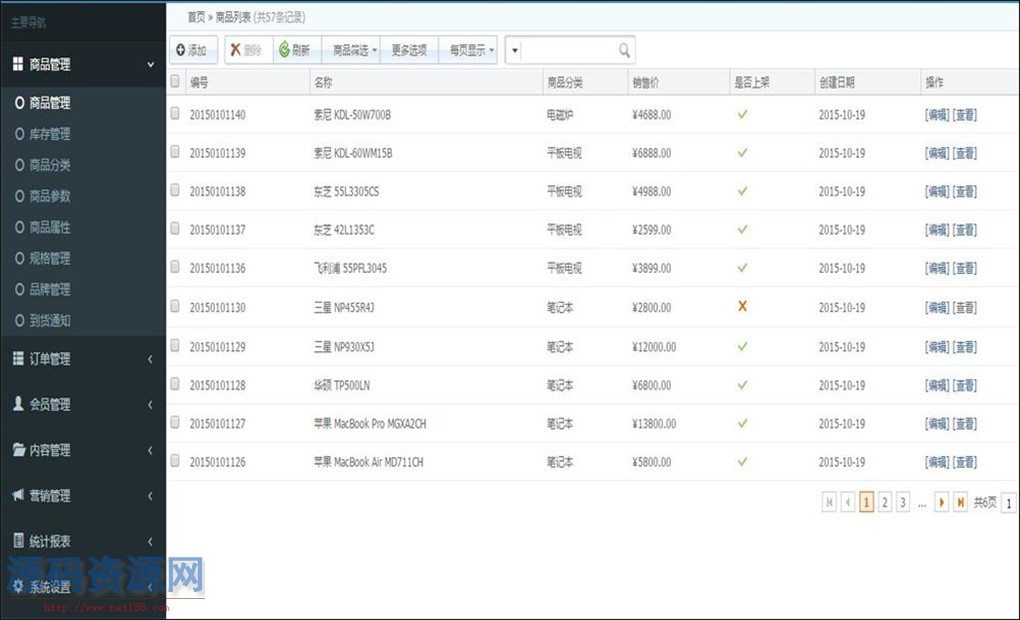Click 查看 link for 飞利浦 55PFL3045
Screen dimensions: 1020x620
(x=965, y=268)
